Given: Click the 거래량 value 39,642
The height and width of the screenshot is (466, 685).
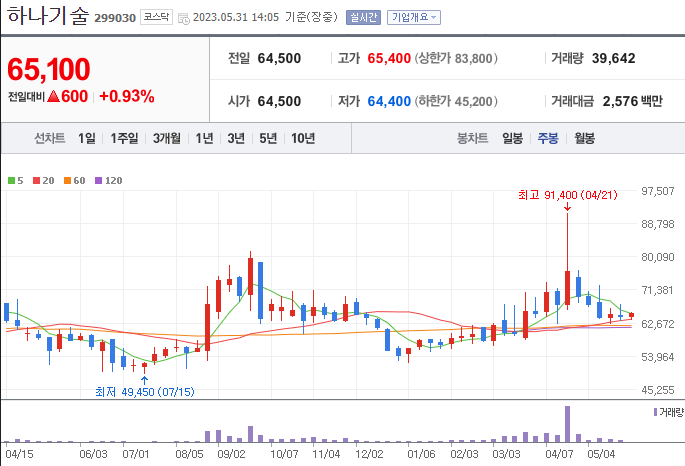Looking at the screenshot, I should 613,58.
